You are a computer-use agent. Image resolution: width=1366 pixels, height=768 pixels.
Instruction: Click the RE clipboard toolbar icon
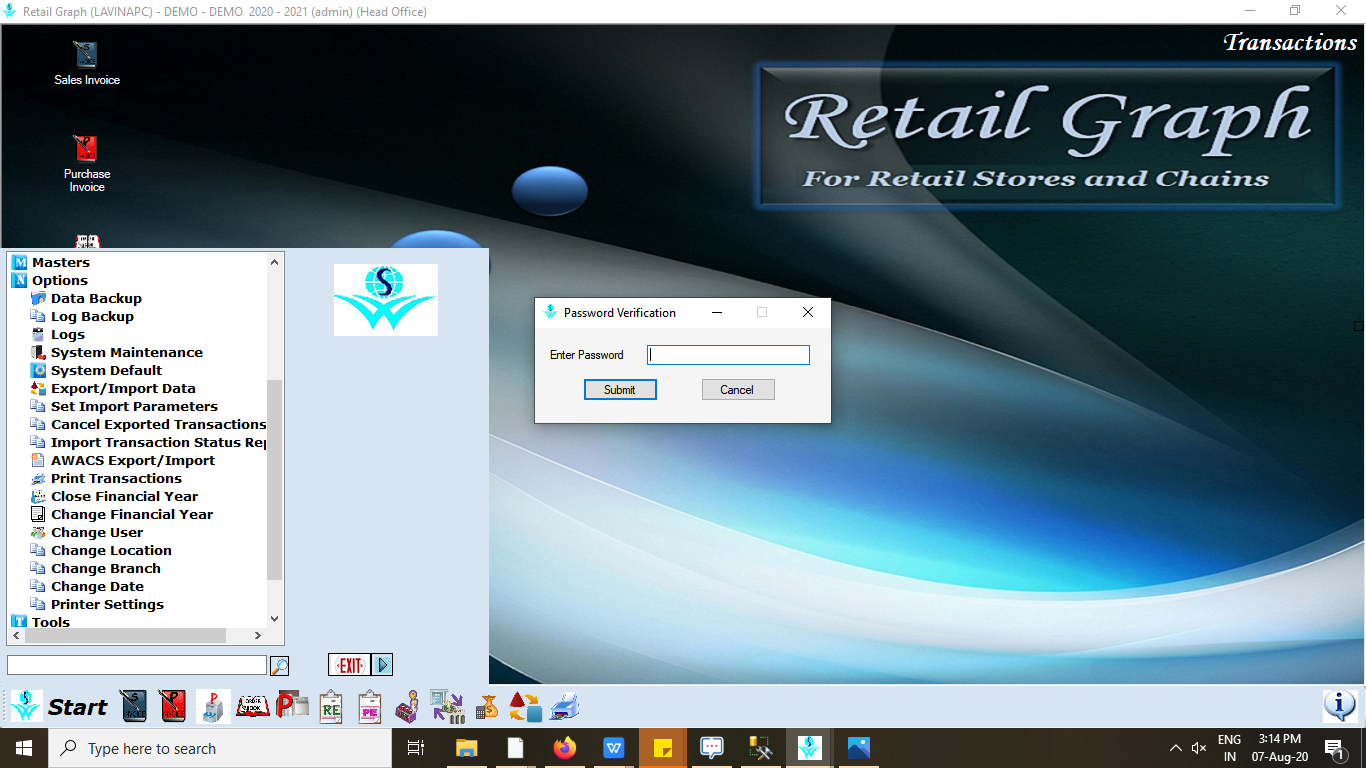coord(331,706)
